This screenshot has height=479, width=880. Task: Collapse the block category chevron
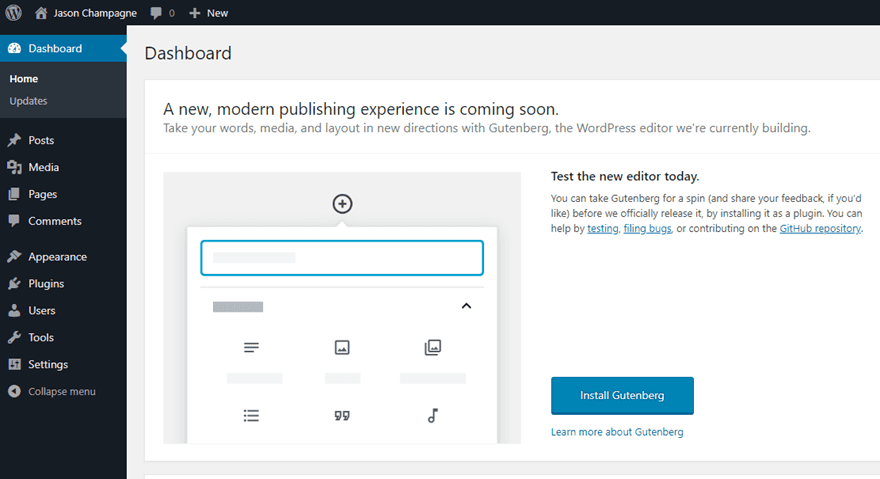tap(466, 306)
